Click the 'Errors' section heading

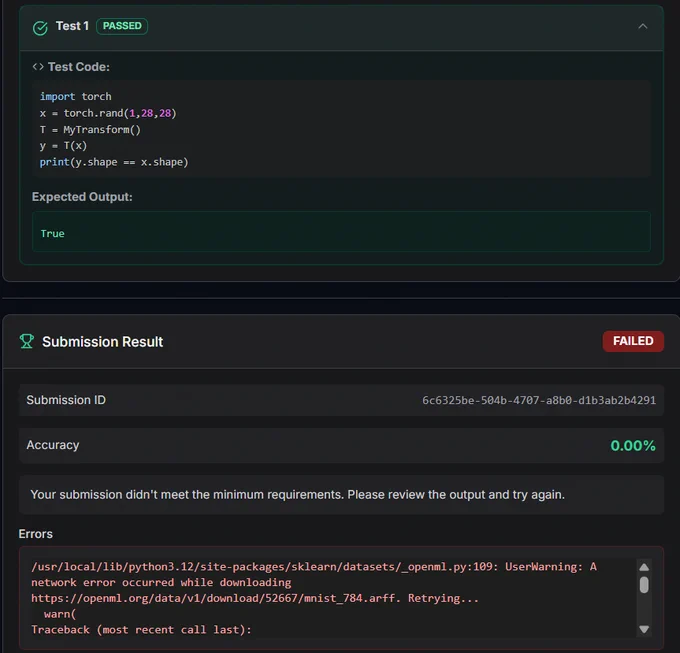point(36,534)
